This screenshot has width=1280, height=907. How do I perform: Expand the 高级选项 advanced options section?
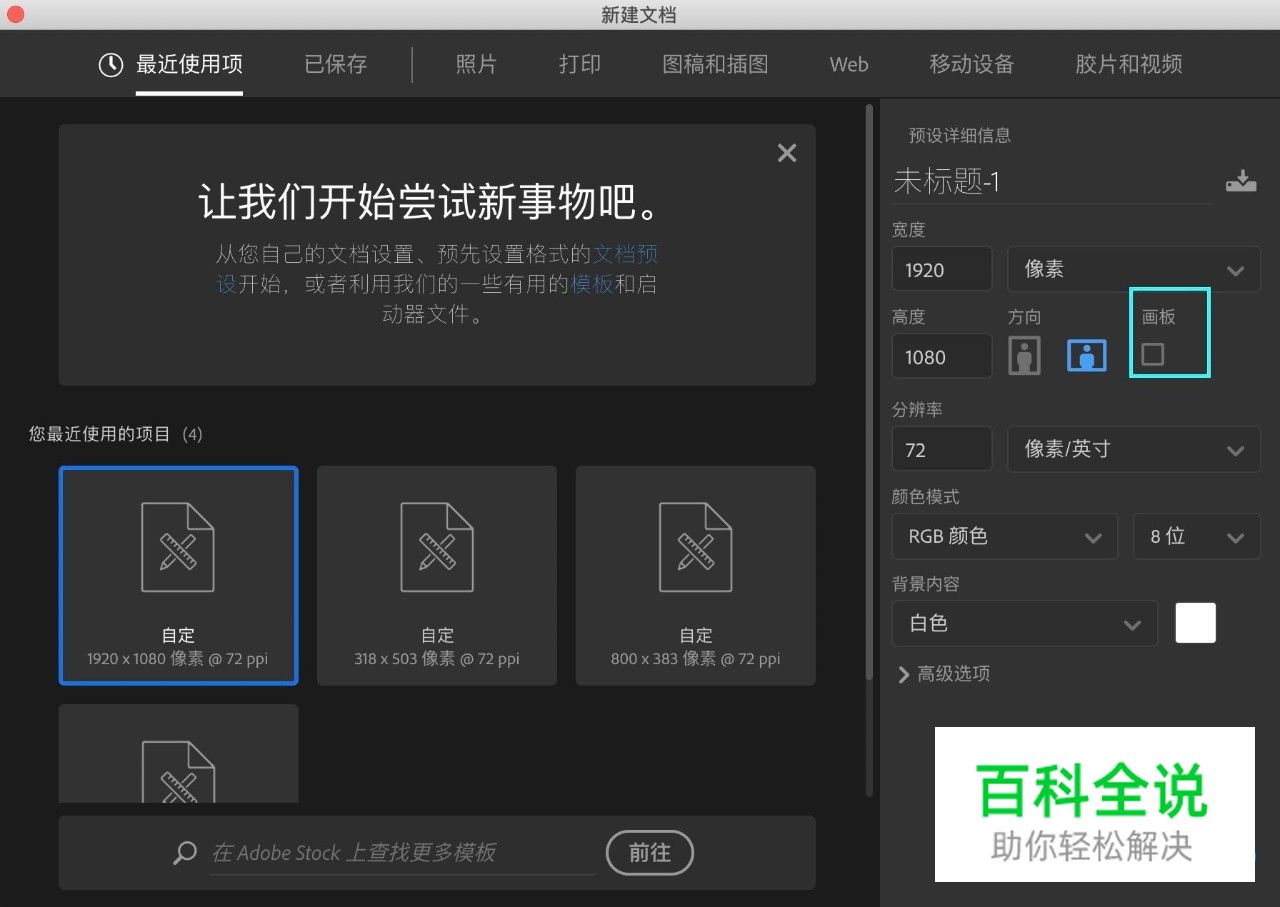[x=944, y=674]
